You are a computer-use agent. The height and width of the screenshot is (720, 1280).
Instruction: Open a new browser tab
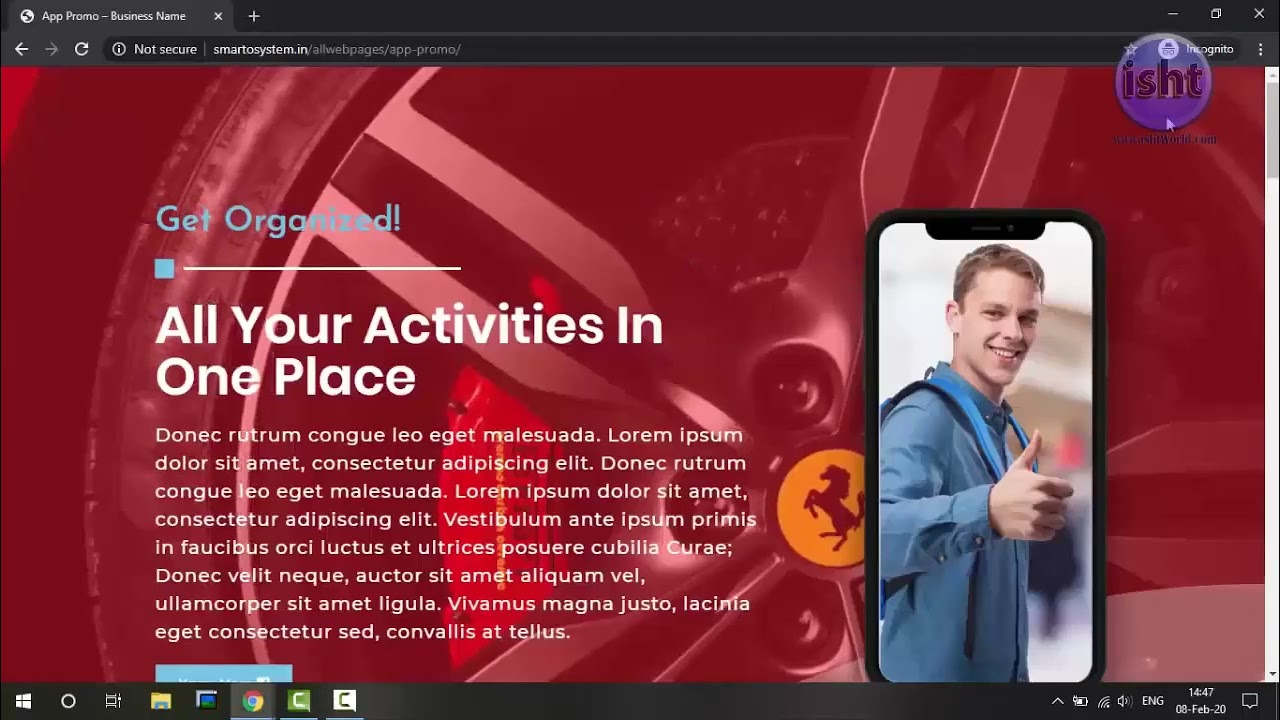coord(254,16)
